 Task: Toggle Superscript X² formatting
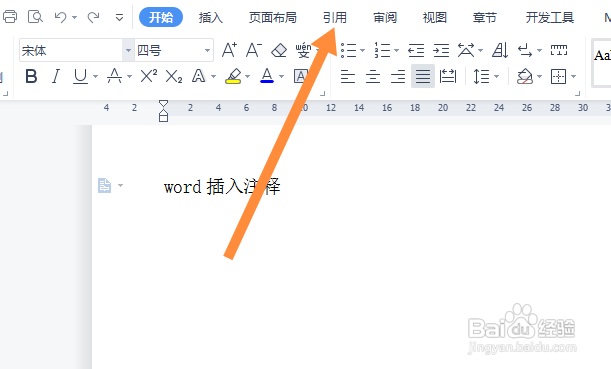click(149, 76)
